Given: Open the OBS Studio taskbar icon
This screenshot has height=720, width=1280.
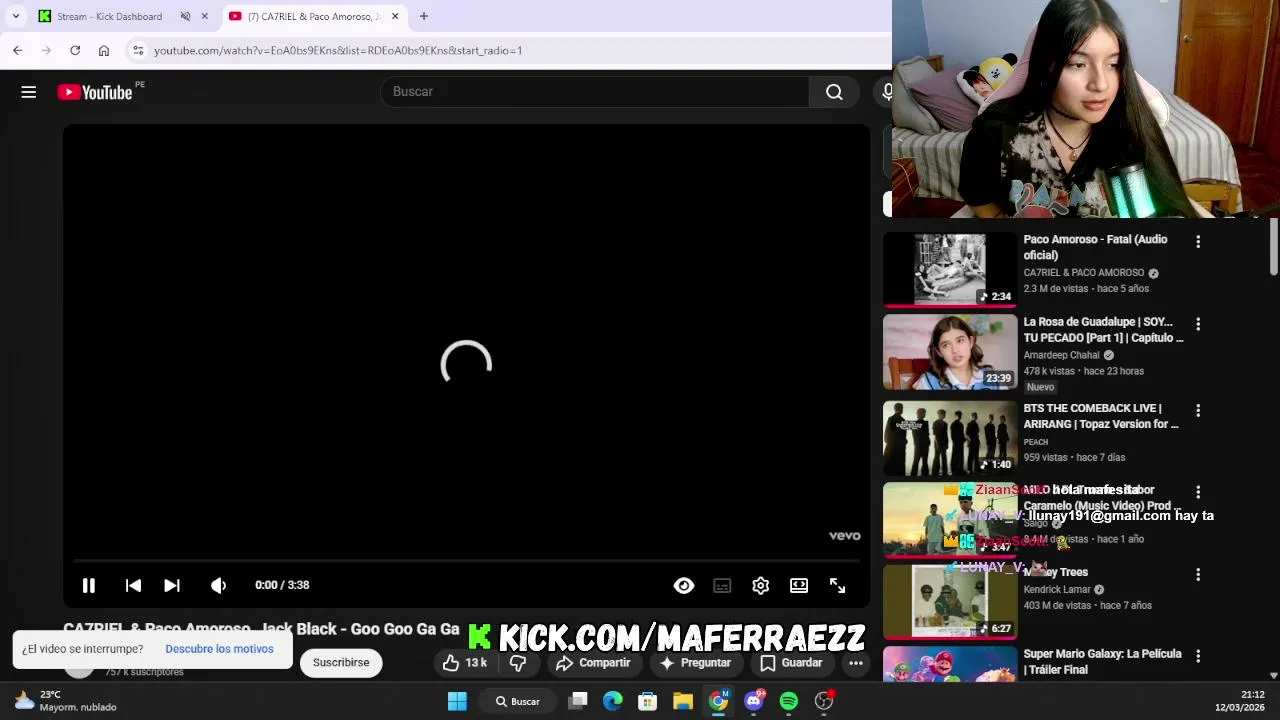Looking at the screenshot, I should 824,702.
